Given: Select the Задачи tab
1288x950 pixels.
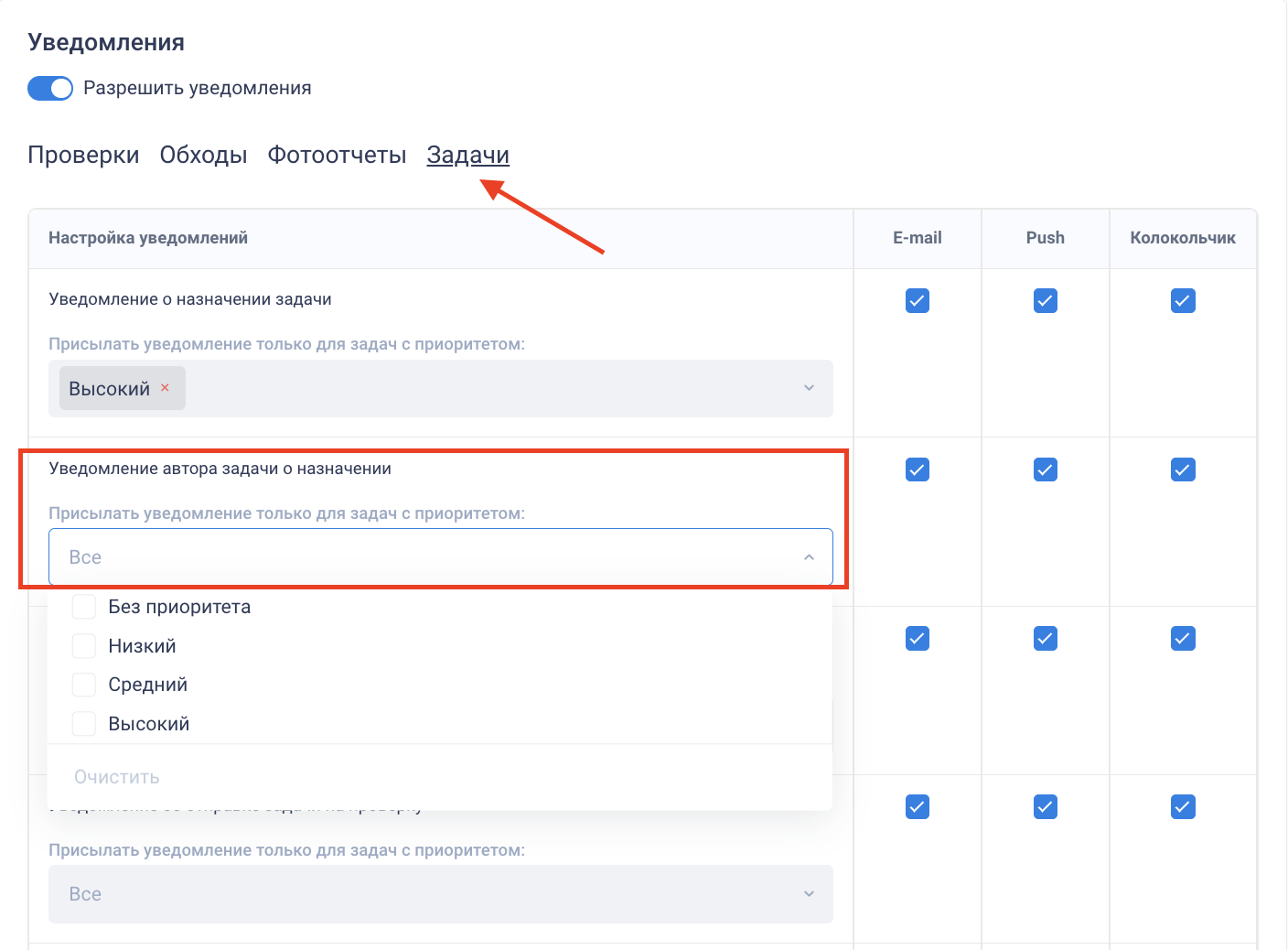Looking at the screenshot, I should click(467, 156).
